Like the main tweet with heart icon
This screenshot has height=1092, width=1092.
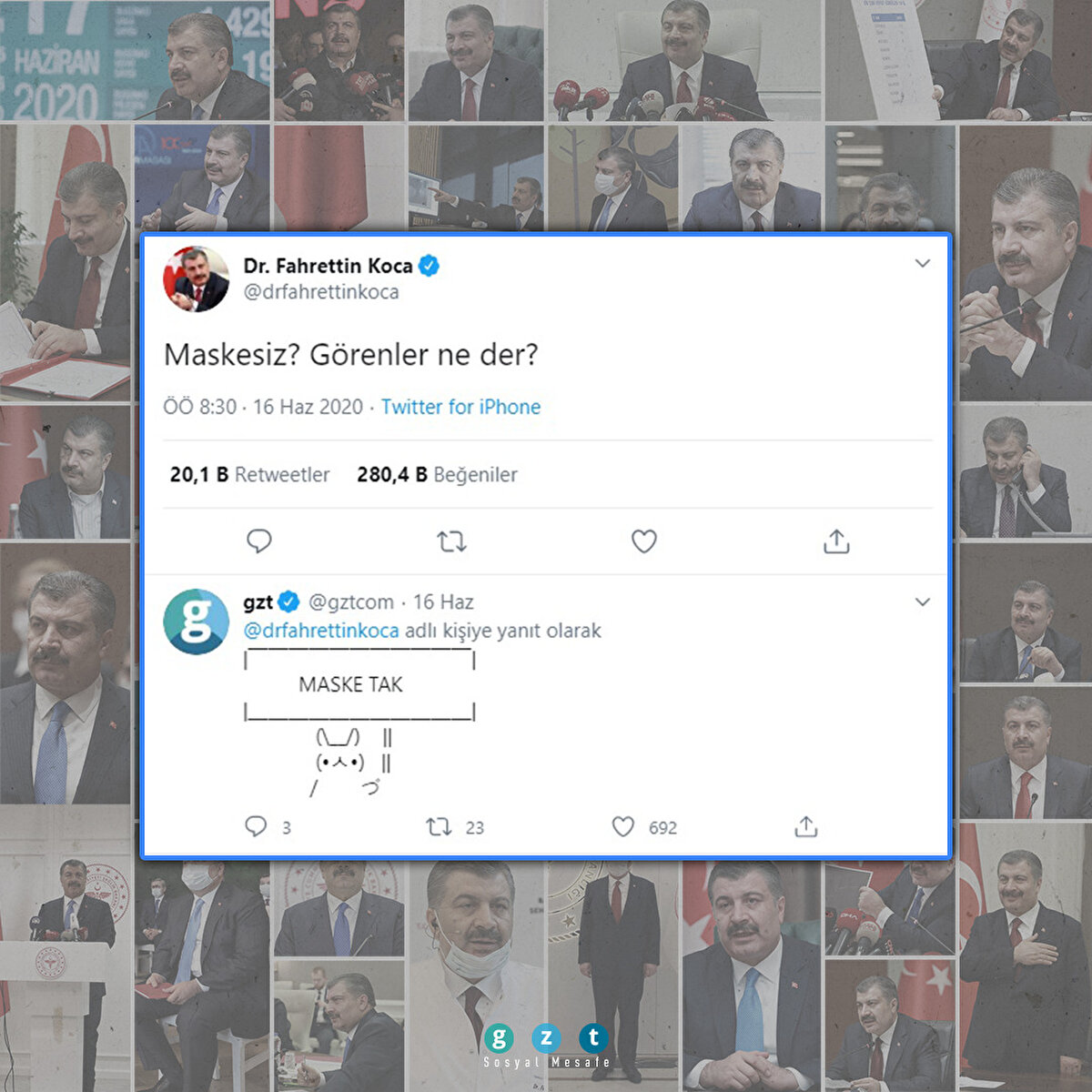(x=644, y=541)
